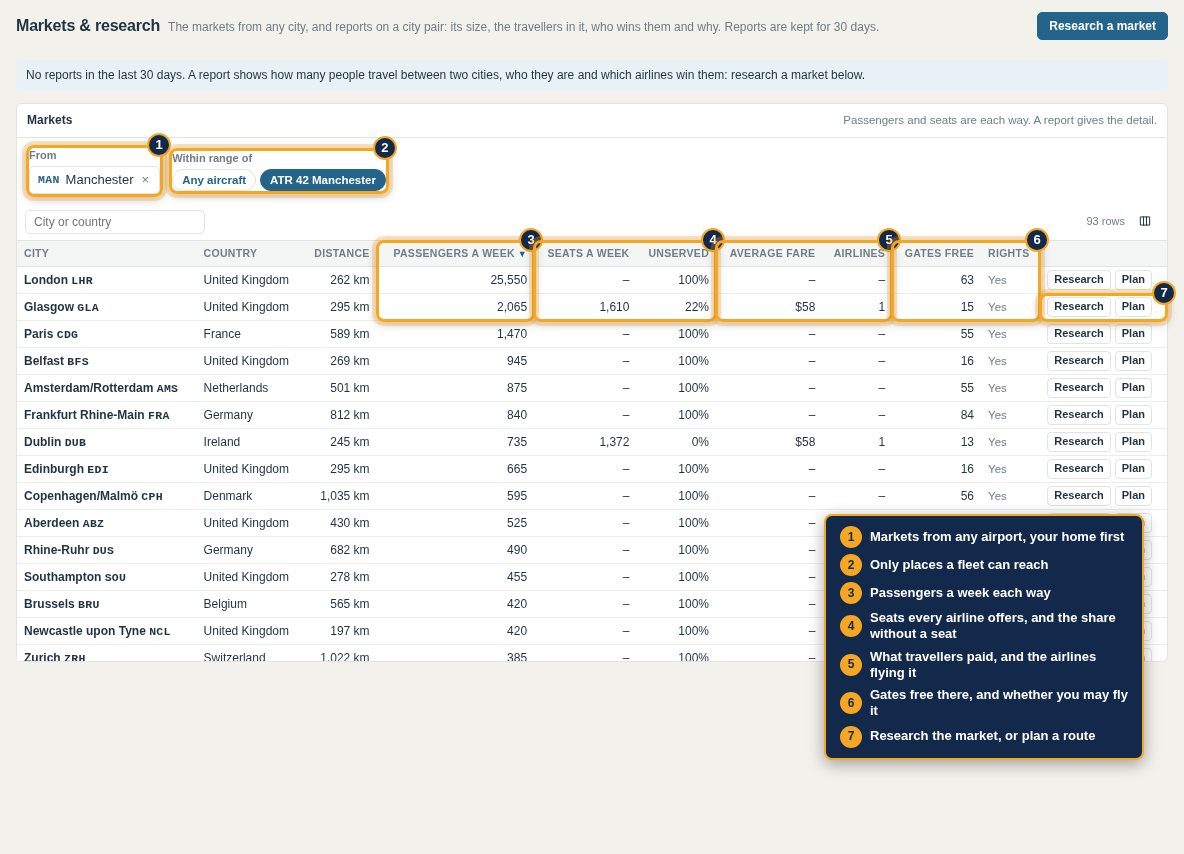Screen dimensions: 1184x854
Task: Clear the Manchester origin with the × icon
Action: click(145, 180)
